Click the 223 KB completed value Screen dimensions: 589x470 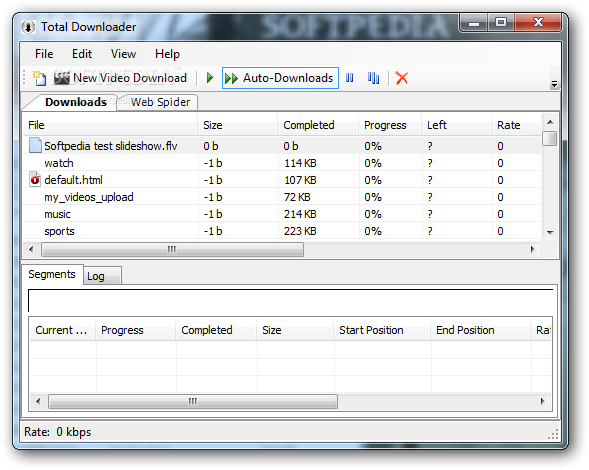[300, 231]
